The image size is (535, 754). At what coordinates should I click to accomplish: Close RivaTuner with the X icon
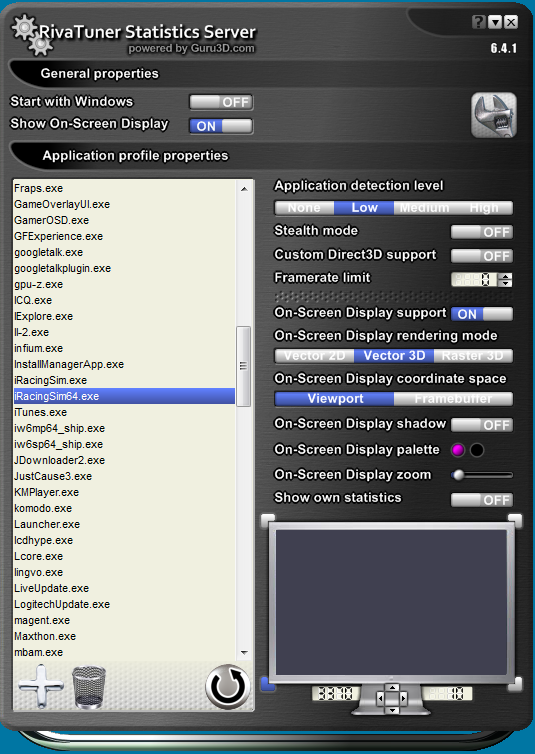pyautogui.click(x=511, y=22)
